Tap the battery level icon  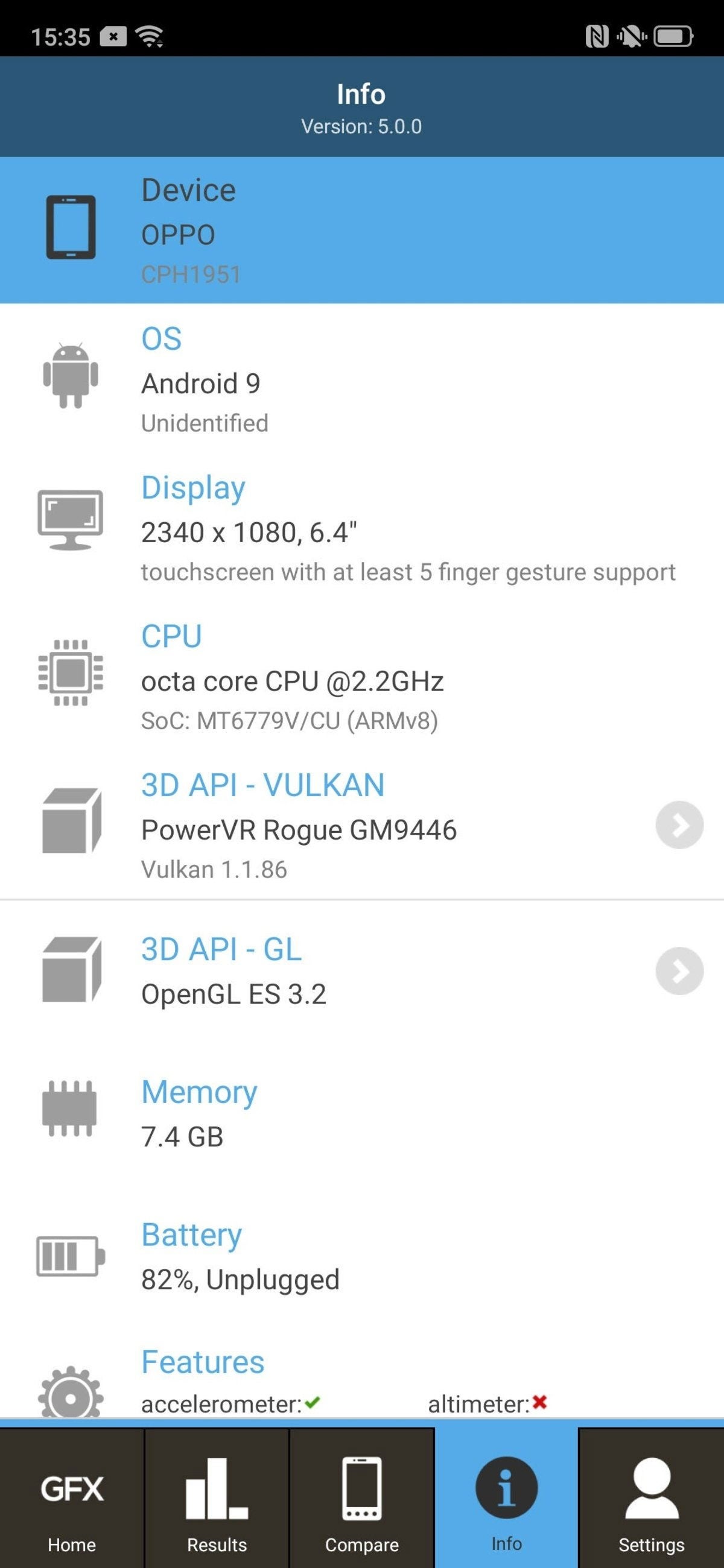point(70,1256)
